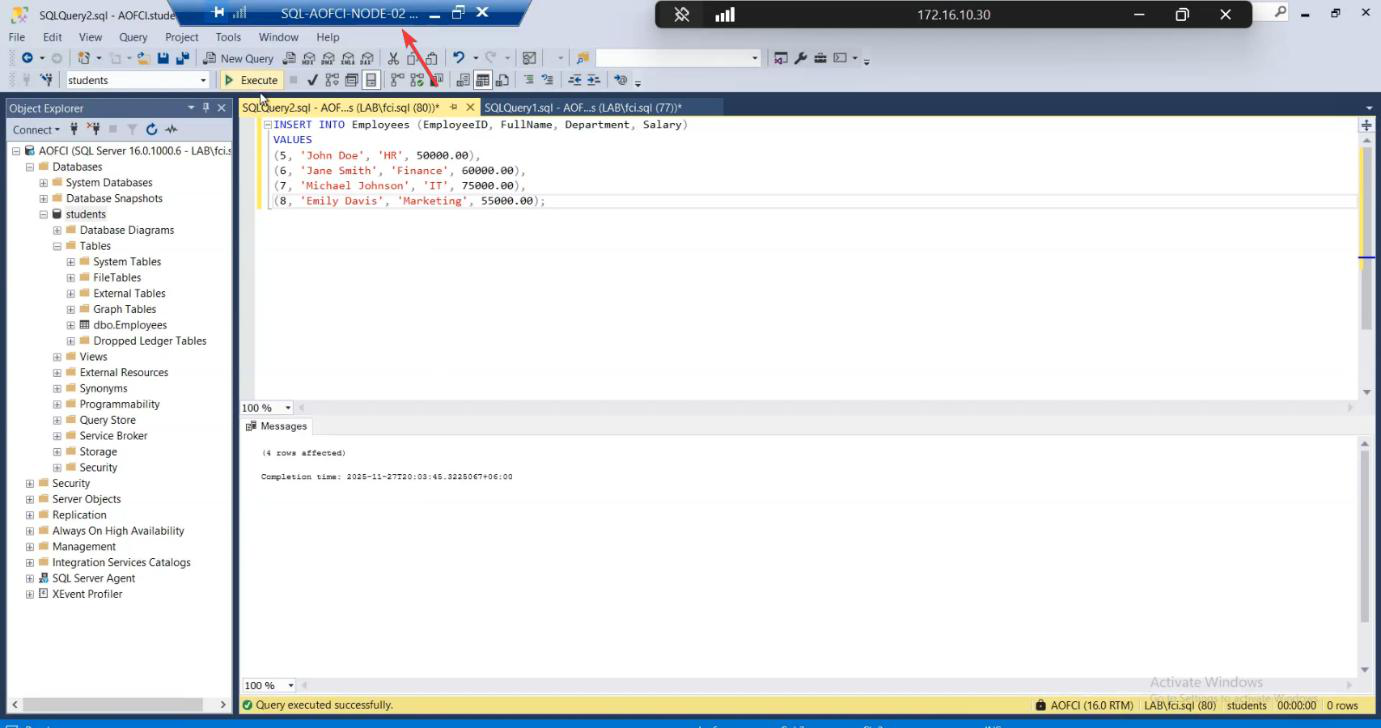Open the View menu

point(90,37)
